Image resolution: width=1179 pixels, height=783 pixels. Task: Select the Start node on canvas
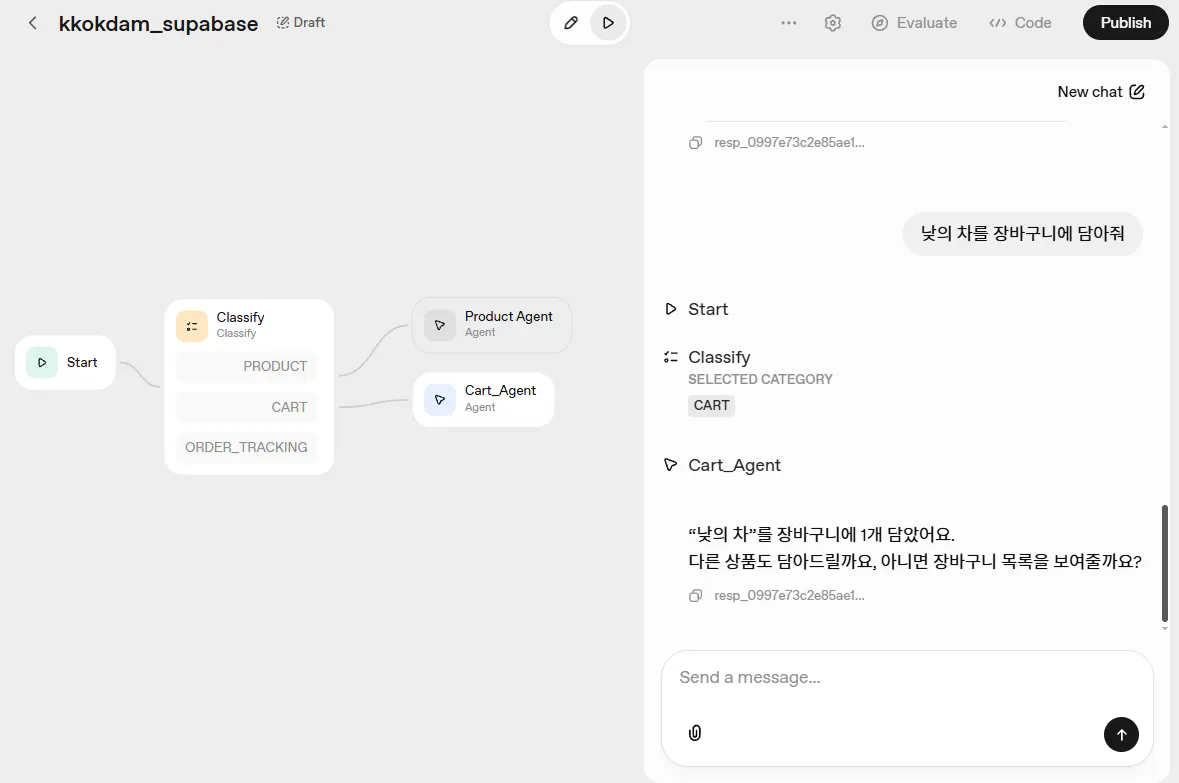pyautogui.click(x=65, y=363)
